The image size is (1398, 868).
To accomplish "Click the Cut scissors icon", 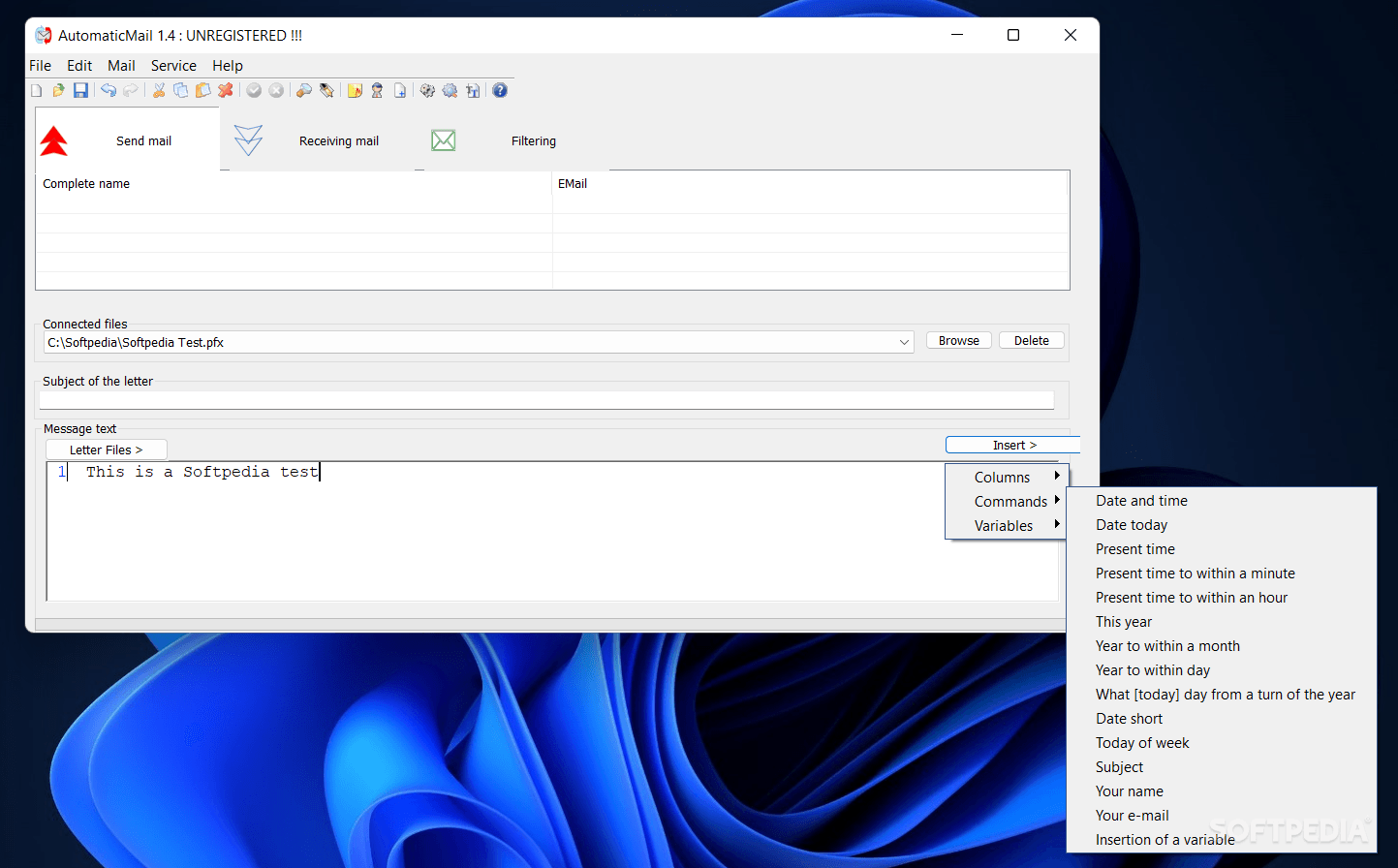I will click(159, 90).
